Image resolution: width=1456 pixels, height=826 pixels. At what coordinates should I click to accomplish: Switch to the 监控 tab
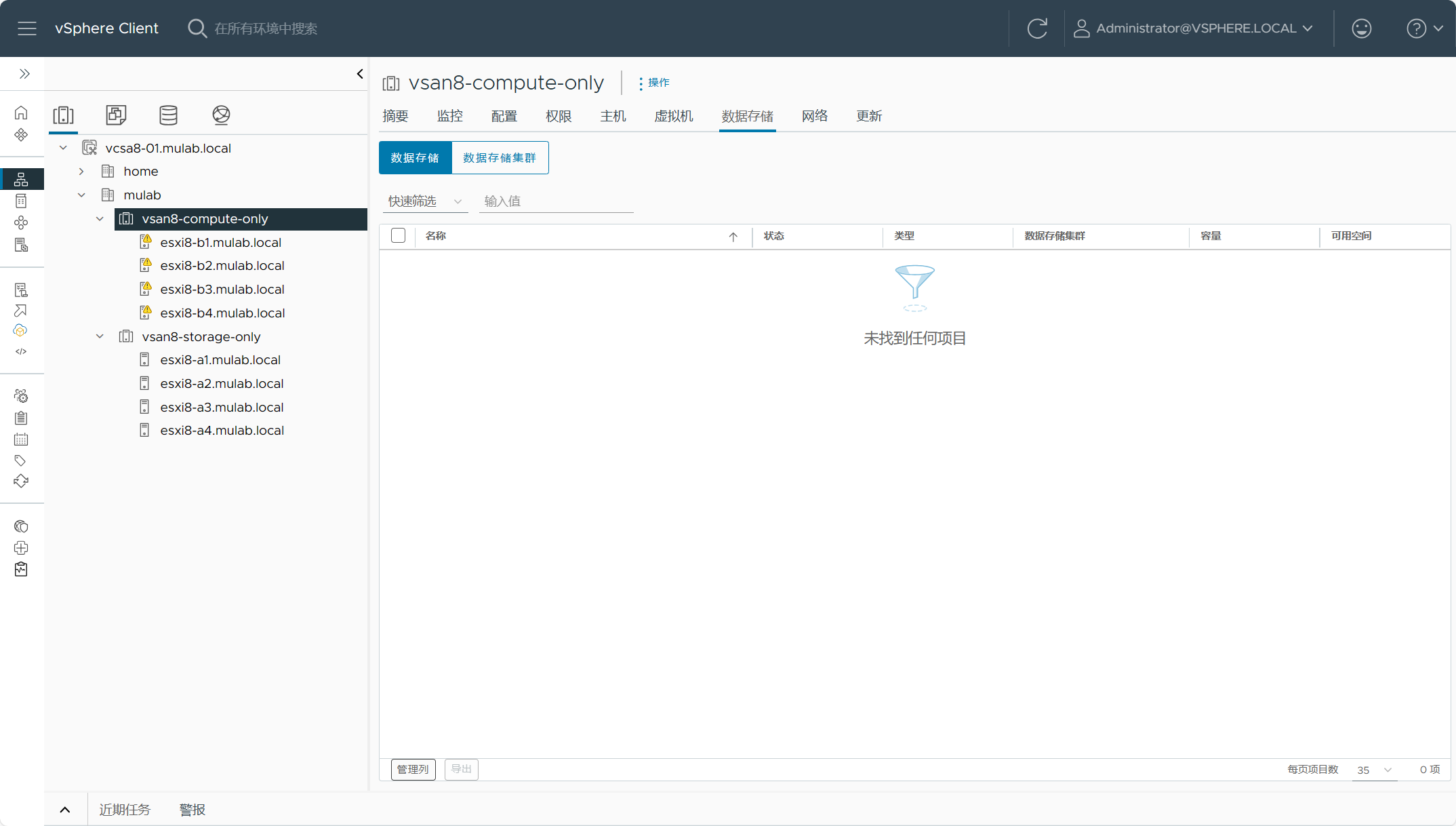449,116
